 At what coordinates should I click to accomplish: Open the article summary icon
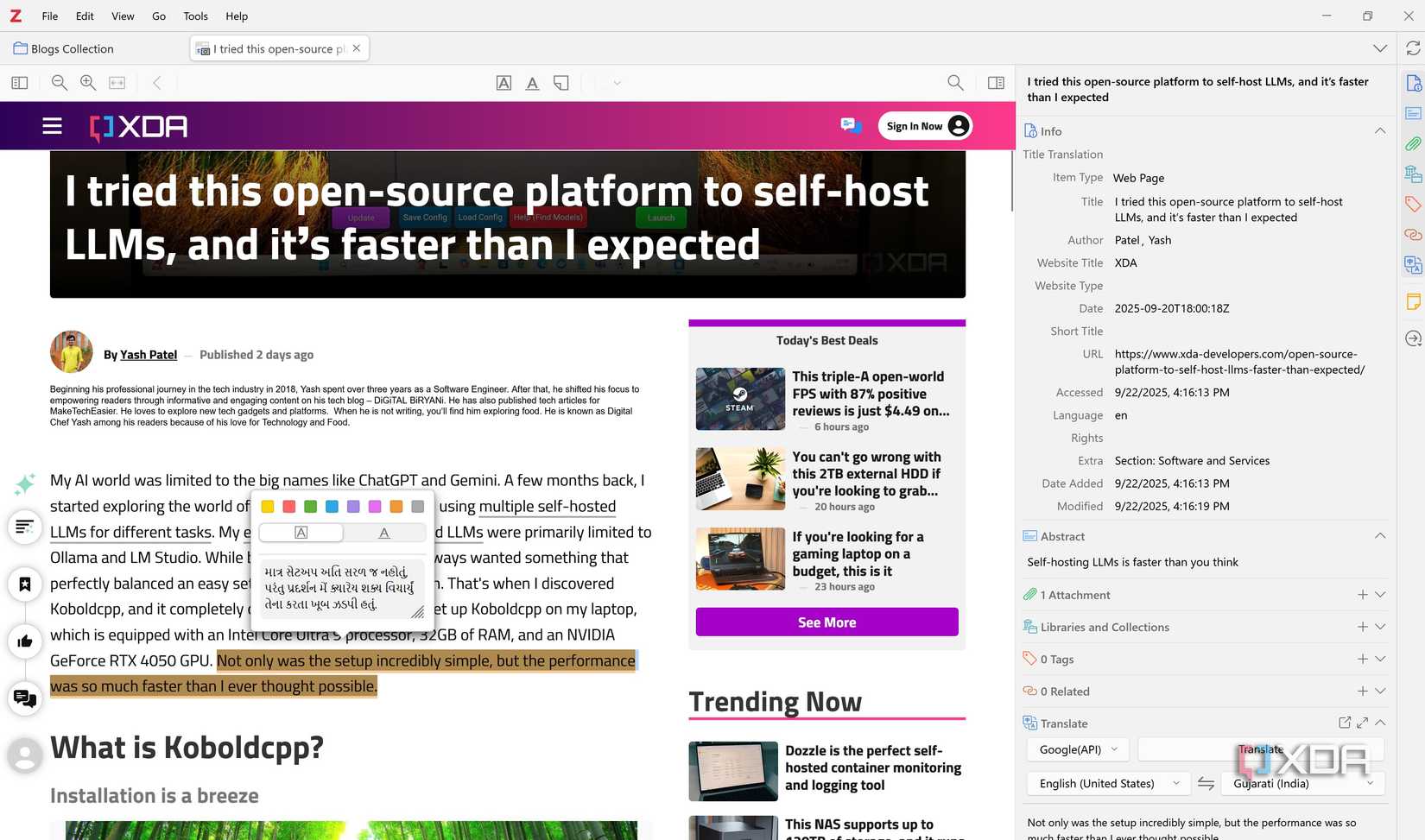[25, 526]
